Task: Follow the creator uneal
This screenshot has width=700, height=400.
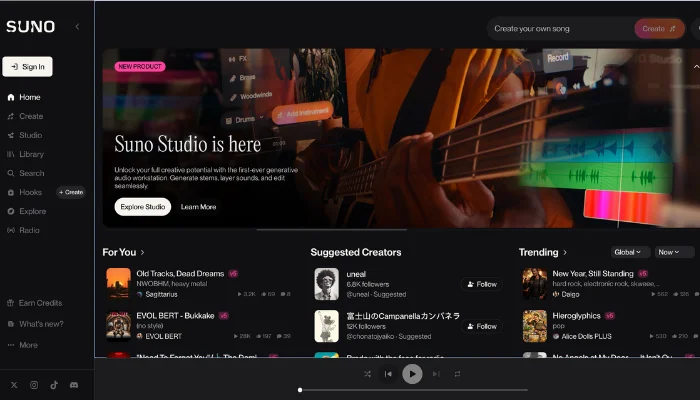Action: (481, 284)
